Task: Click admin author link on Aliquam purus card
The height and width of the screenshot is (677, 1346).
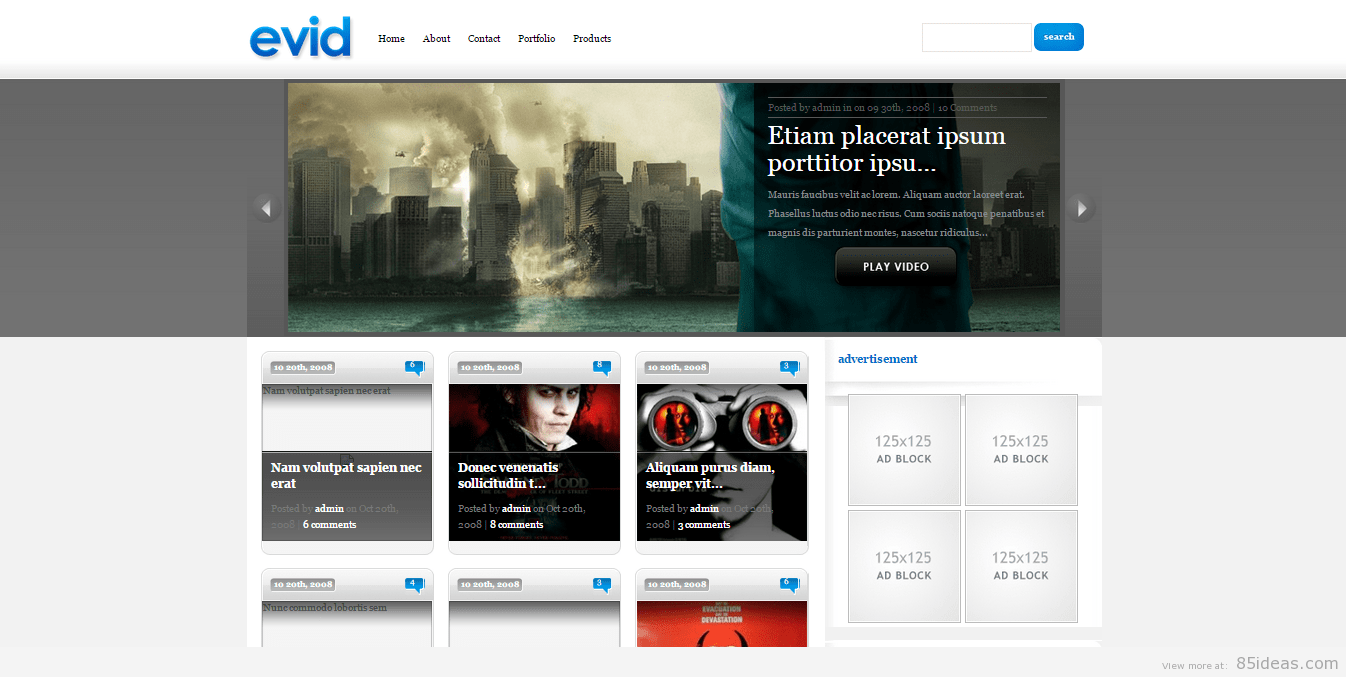Action: pyautogui.click(x=704, y=509)
